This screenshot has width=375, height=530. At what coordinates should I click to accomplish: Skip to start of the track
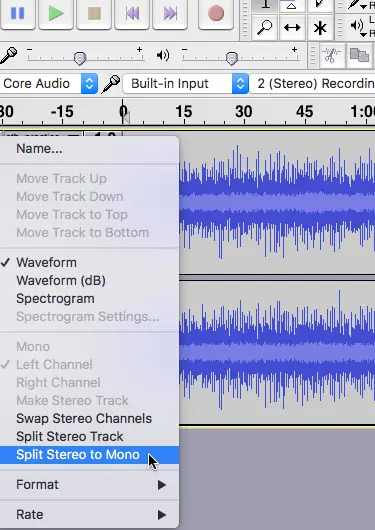(x=132, y=14)
